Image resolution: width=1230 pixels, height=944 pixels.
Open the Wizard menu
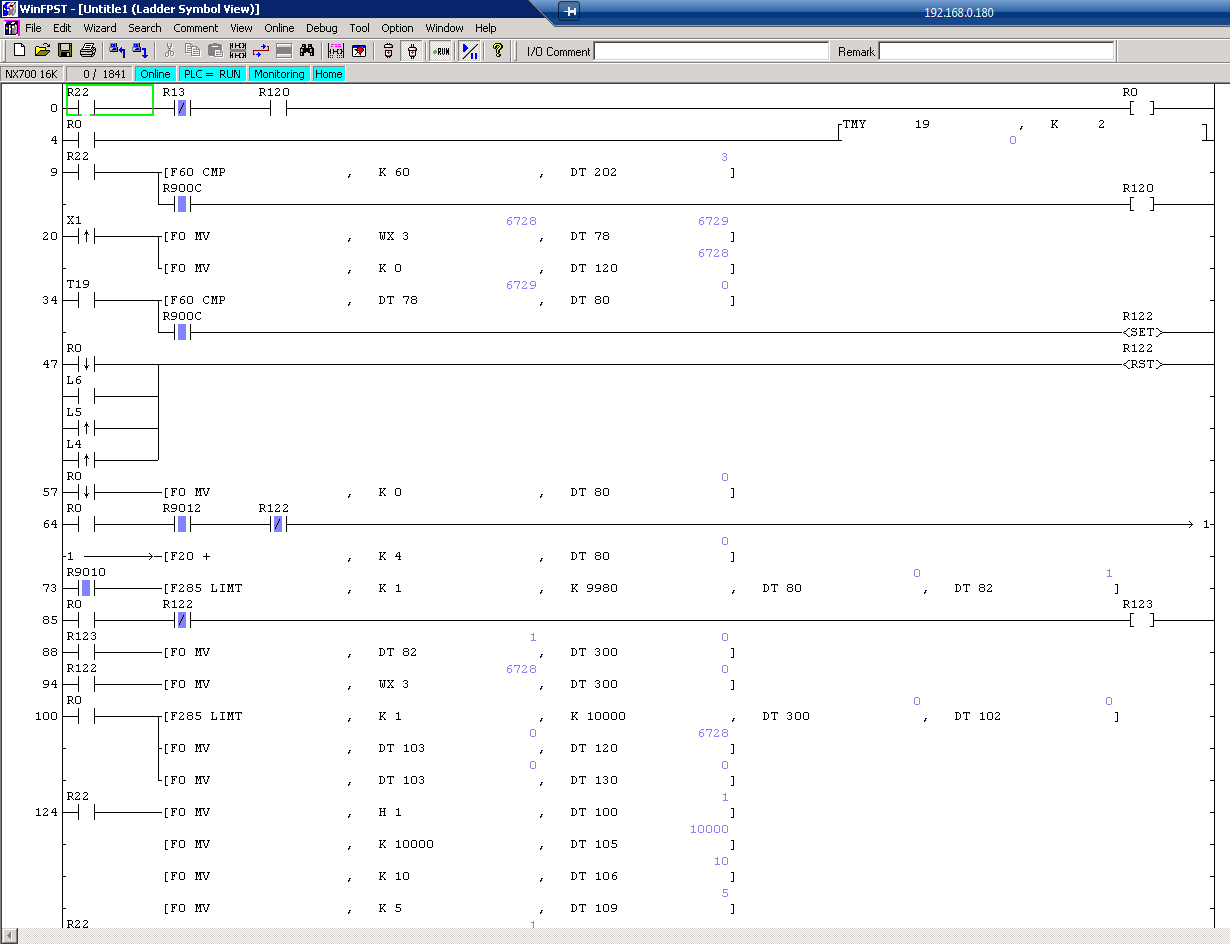(x=99, y=28)
